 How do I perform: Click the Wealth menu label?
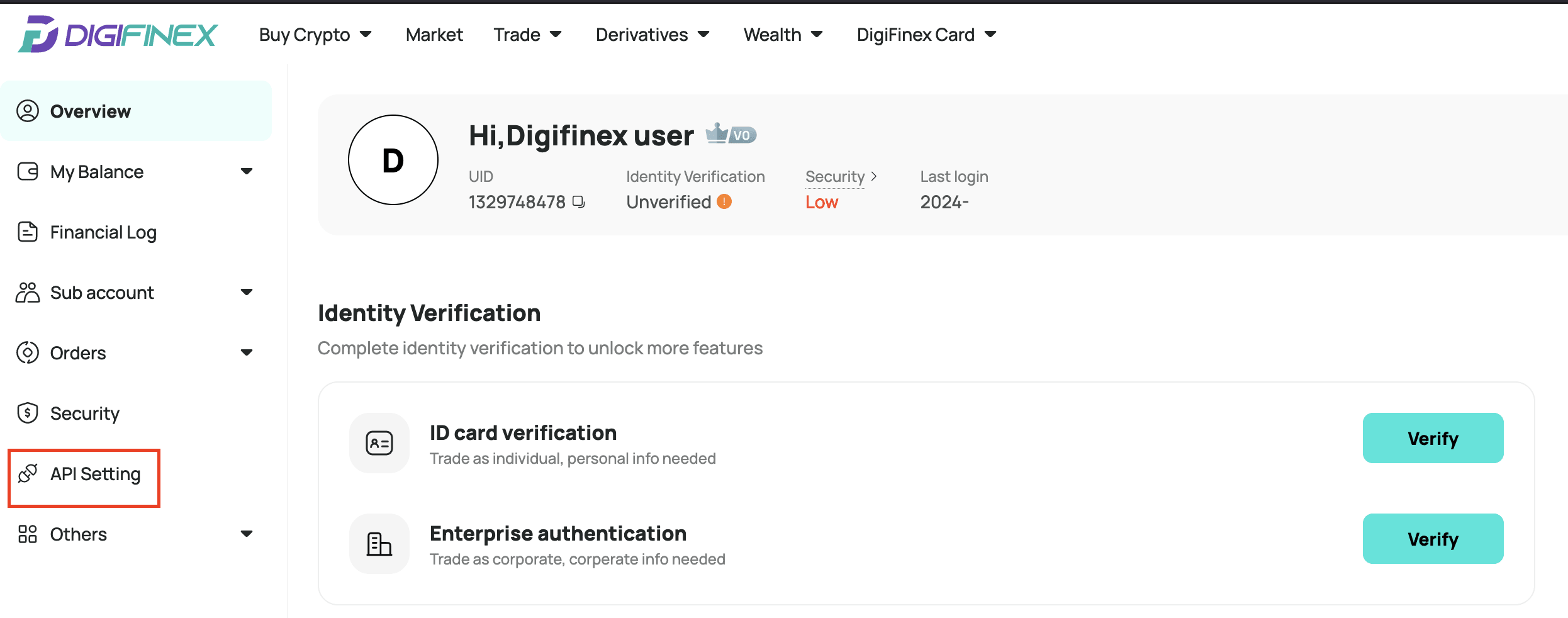[x=773, y=35]
